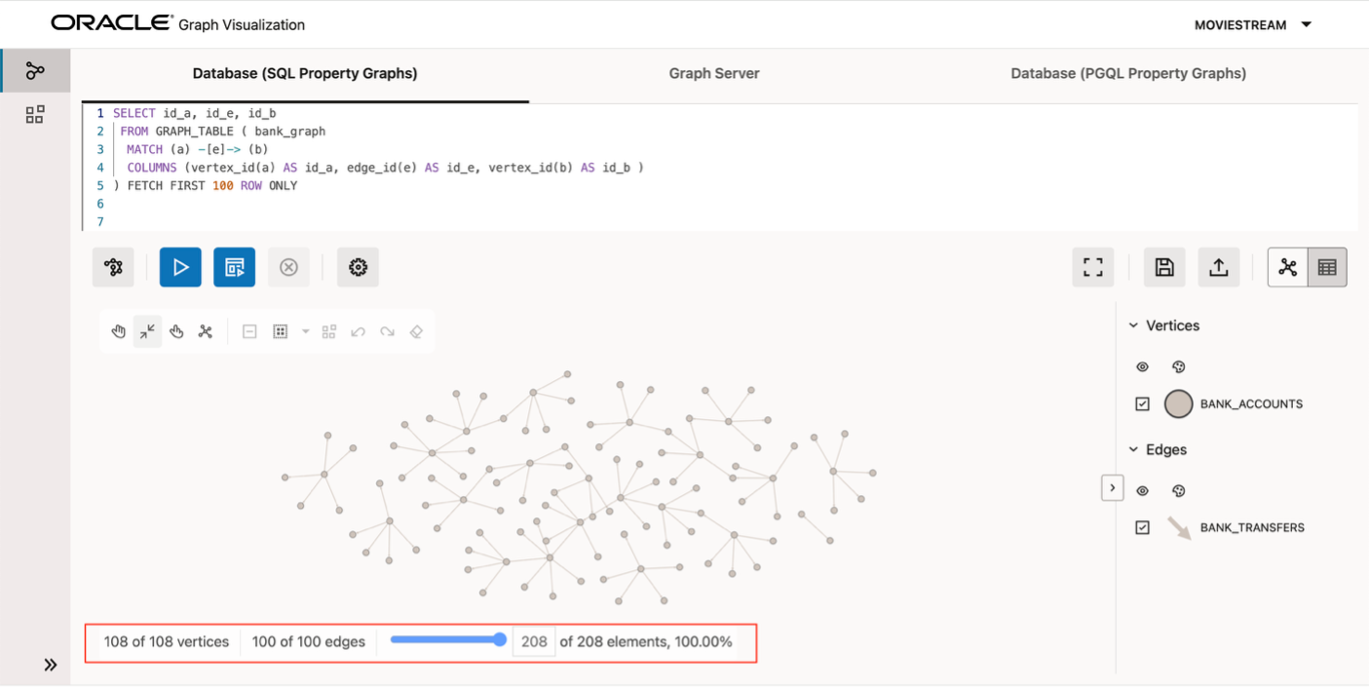Screen dimensions: 1371x690
Task: Enter fullscreen graph view
Action: pyautogui.click(x=1093, y=267)
